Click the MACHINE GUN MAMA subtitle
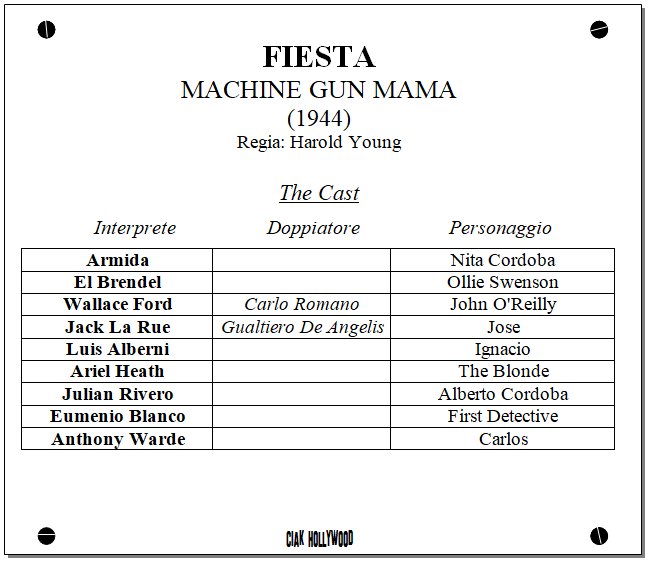This screenshot has height=561, width=649. [x=318, y=90]
